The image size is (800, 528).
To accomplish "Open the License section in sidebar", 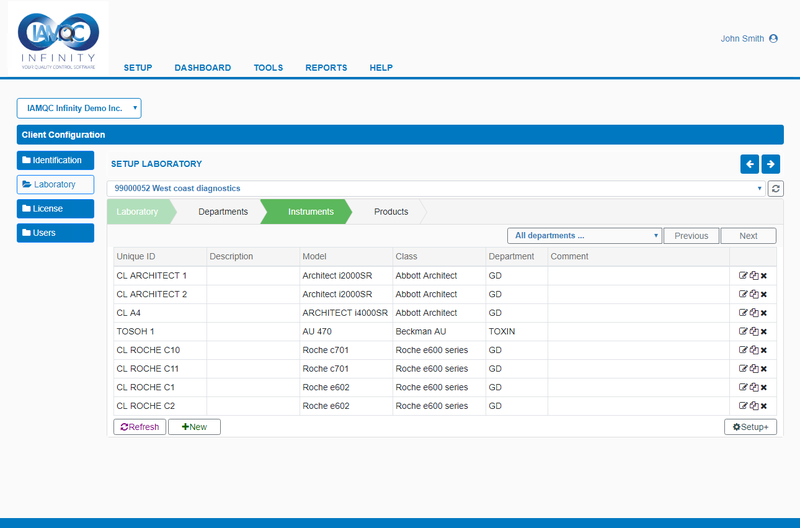I will coord(55,209).
